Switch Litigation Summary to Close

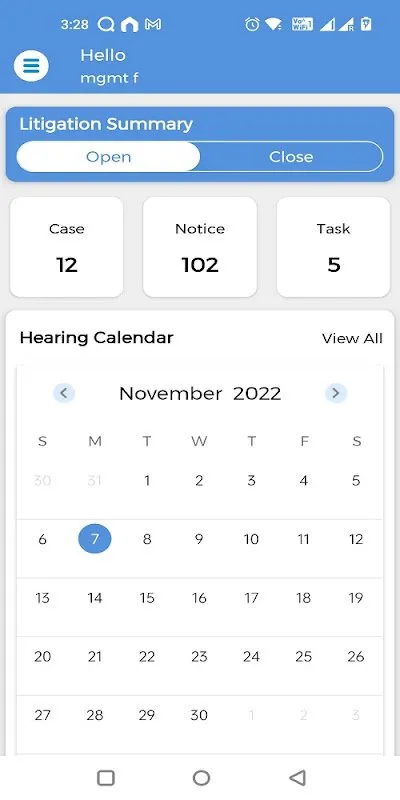pos(291,157)
